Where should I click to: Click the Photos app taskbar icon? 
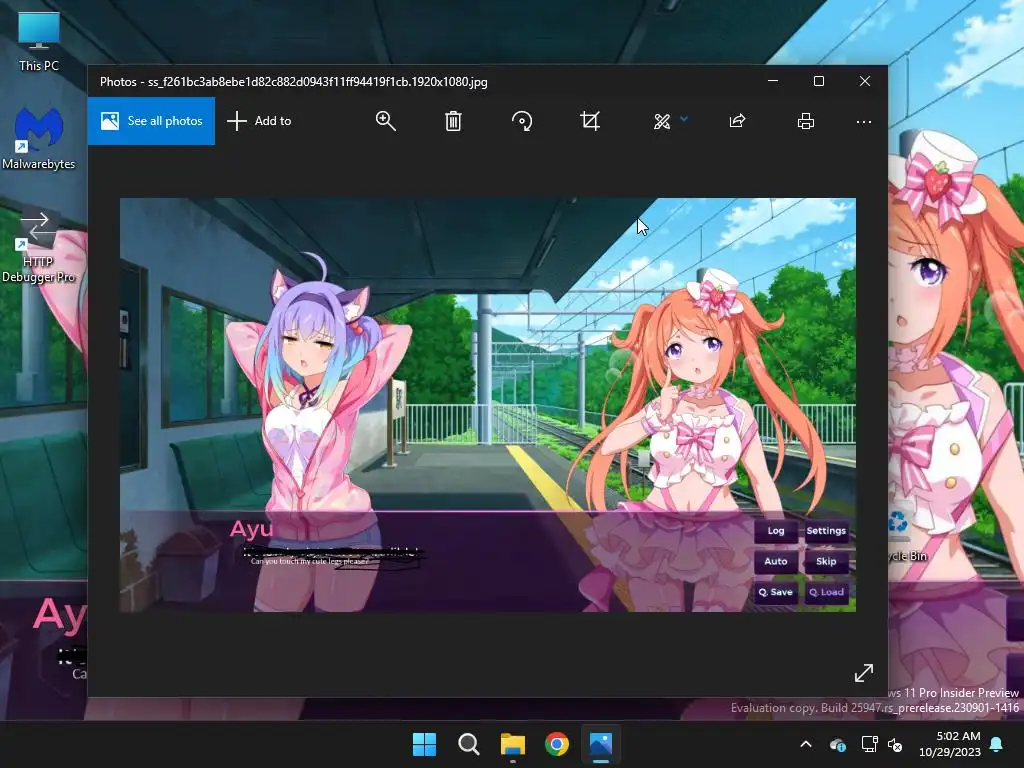(601, 744)
